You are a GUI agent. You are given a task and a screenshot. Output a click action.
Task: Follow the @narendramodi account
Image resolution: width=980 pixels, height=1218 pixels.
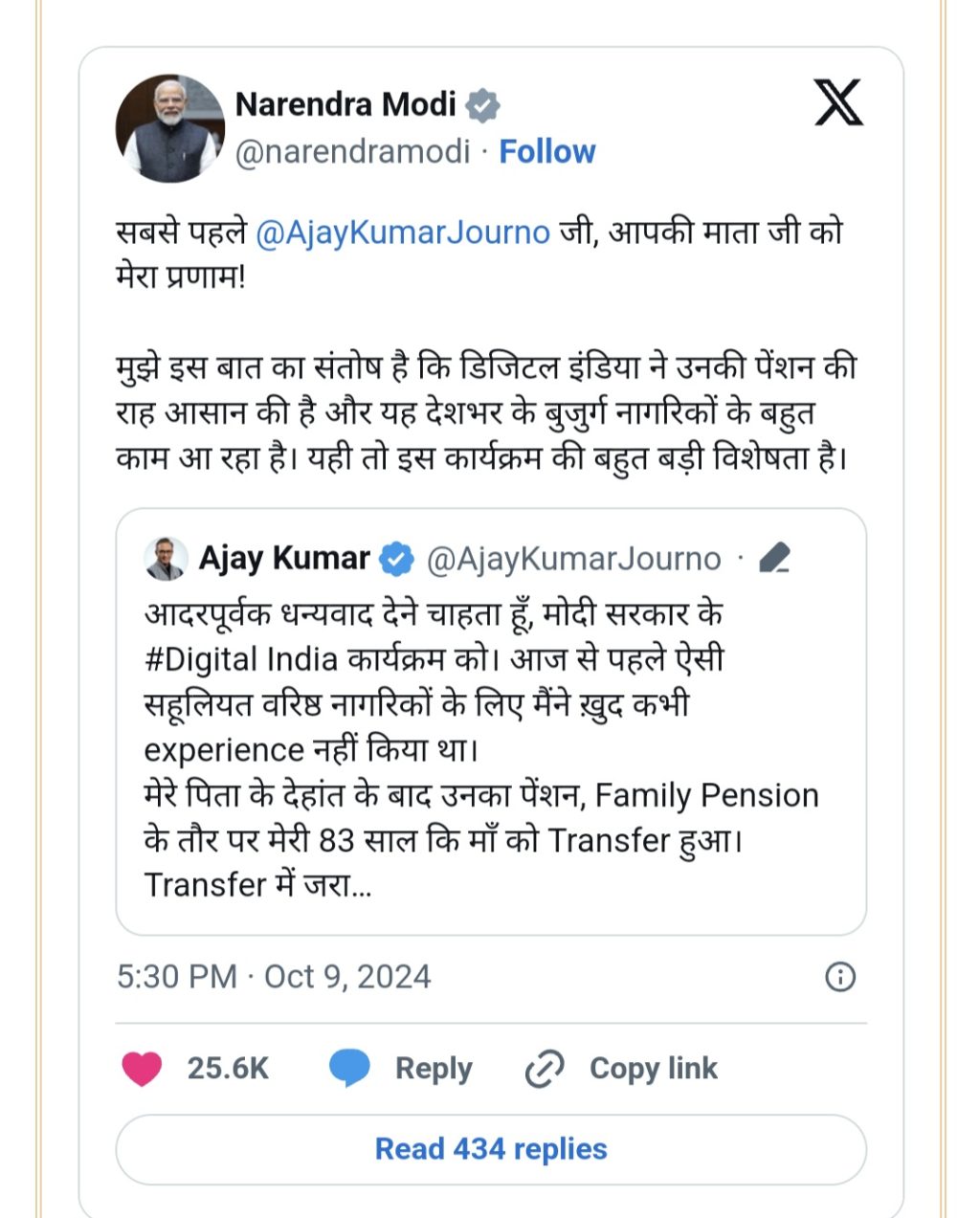[x=547, y=151]
